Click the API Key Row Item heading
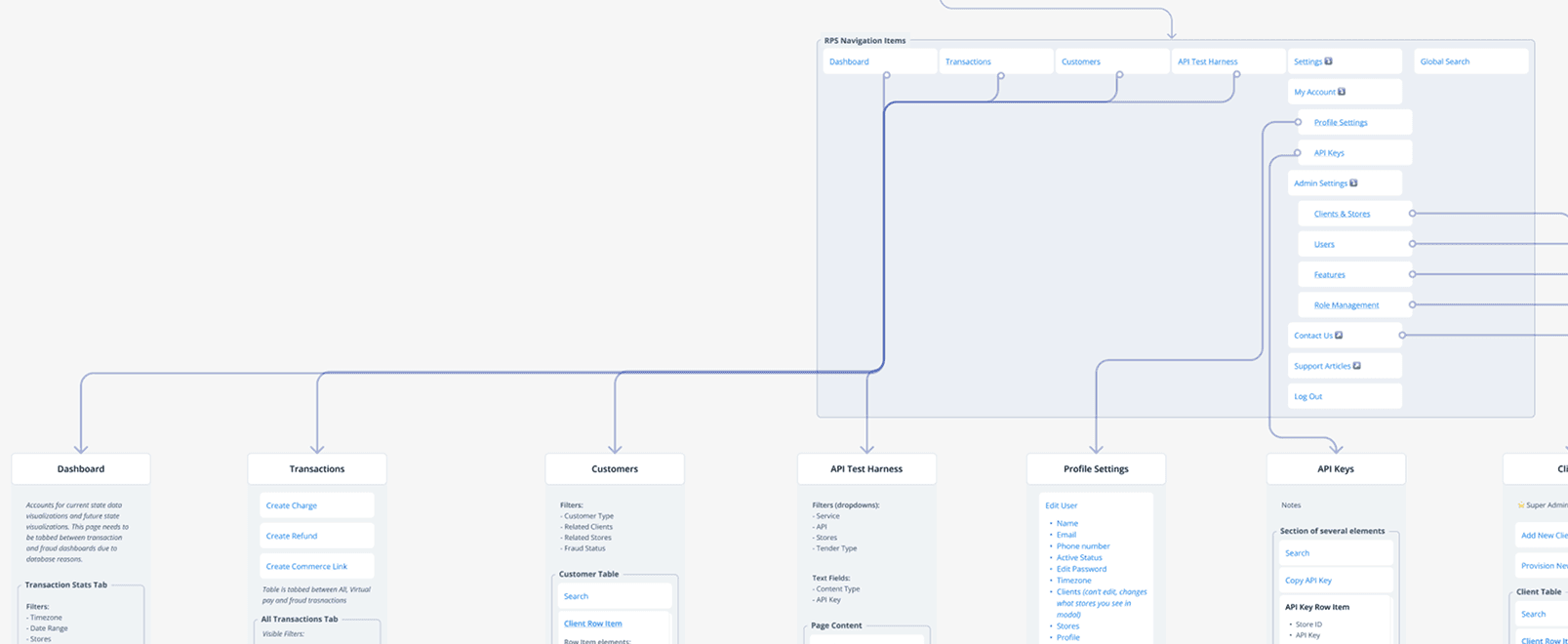Screen dimensions: 1568x644 pos(1317,607)
